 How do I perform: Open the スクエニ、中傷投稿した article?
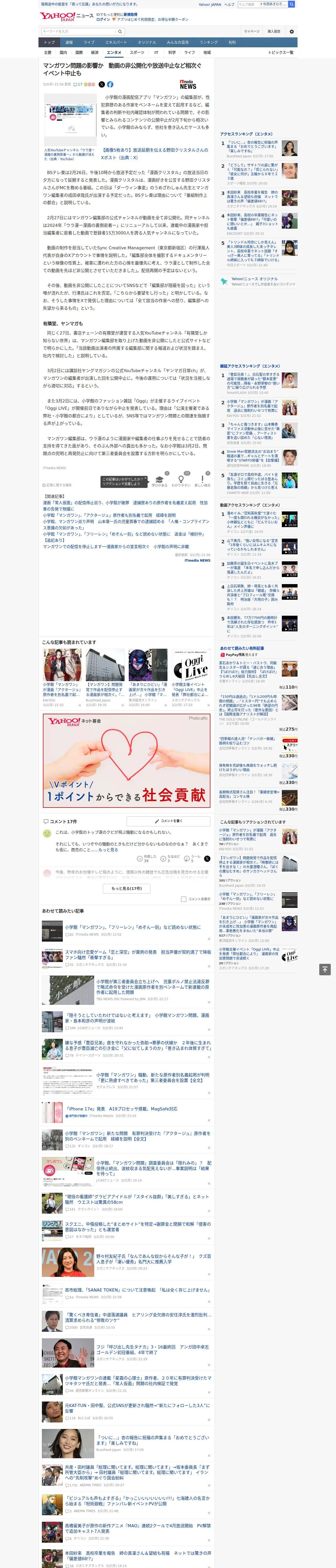tap(138, 1226)
